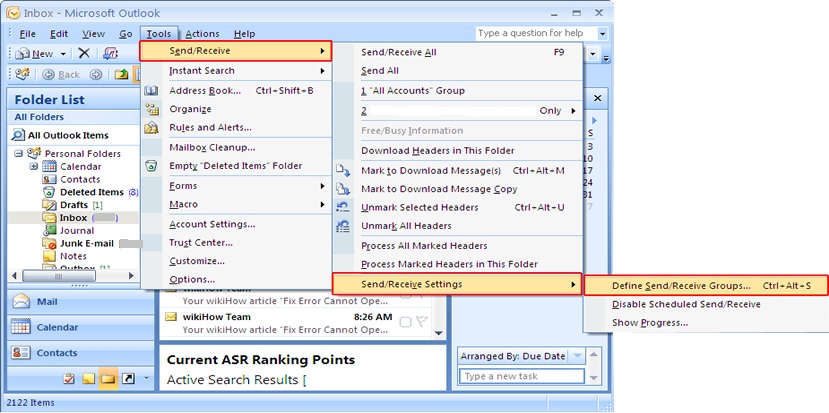Choose Process All Marked Headers
829x413 pixels.
[458, 246]
